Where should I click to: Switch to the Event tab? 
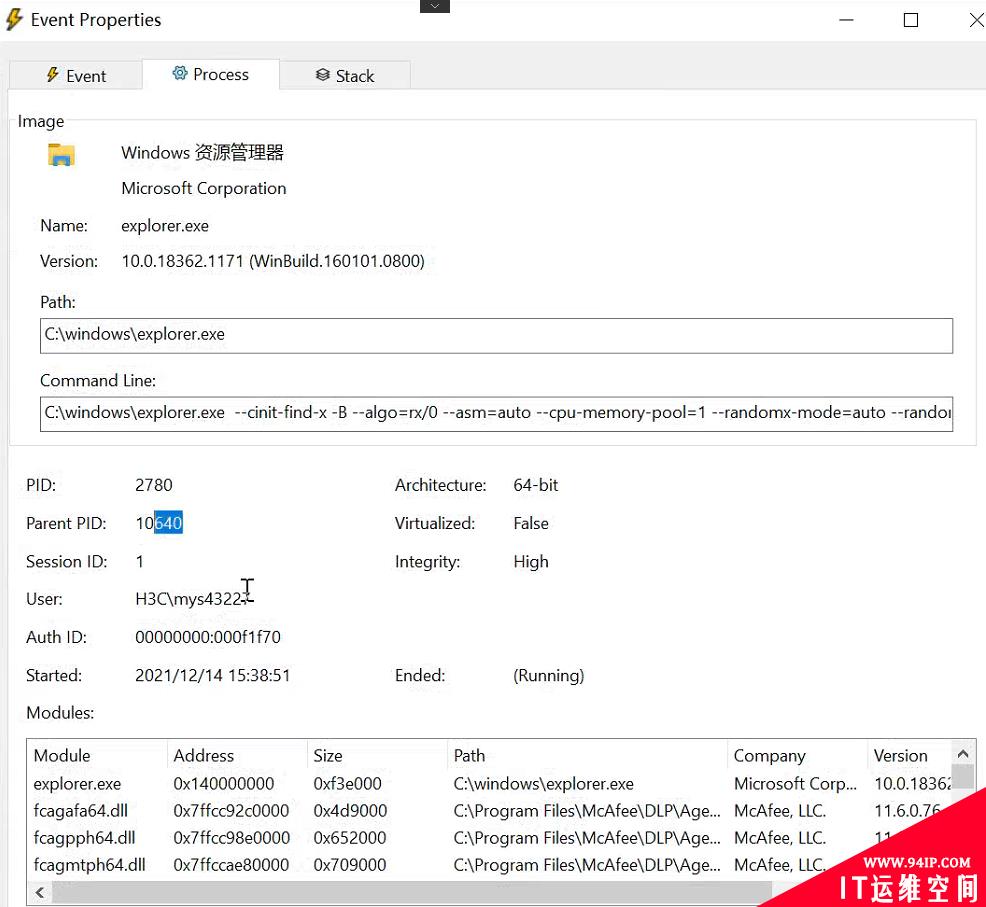coord(76,75)
